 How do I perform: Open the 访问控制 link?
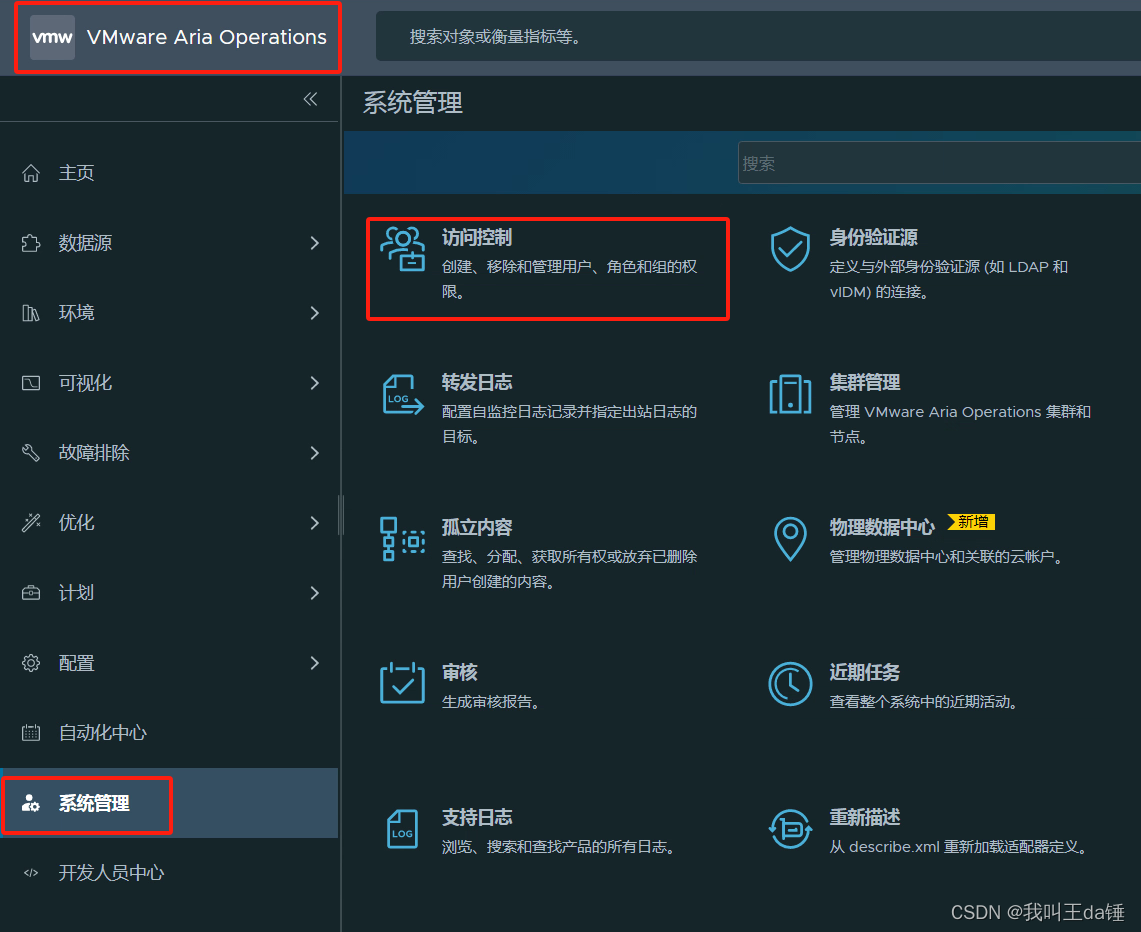click(477, 238)
